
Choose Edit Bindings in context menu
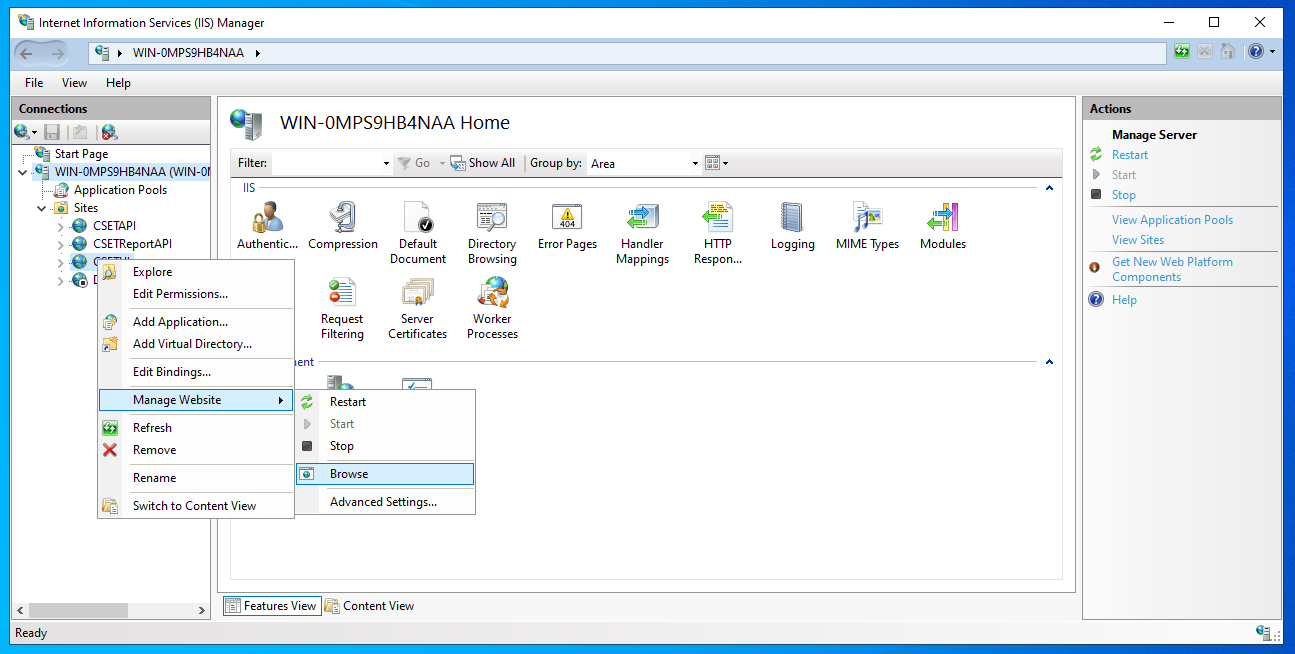coord(195,372)
